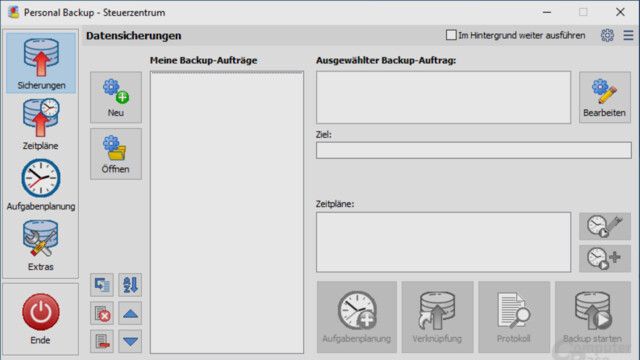Create a new backup job with Neu
640x360 pixels.
click(x=116, y=98)
